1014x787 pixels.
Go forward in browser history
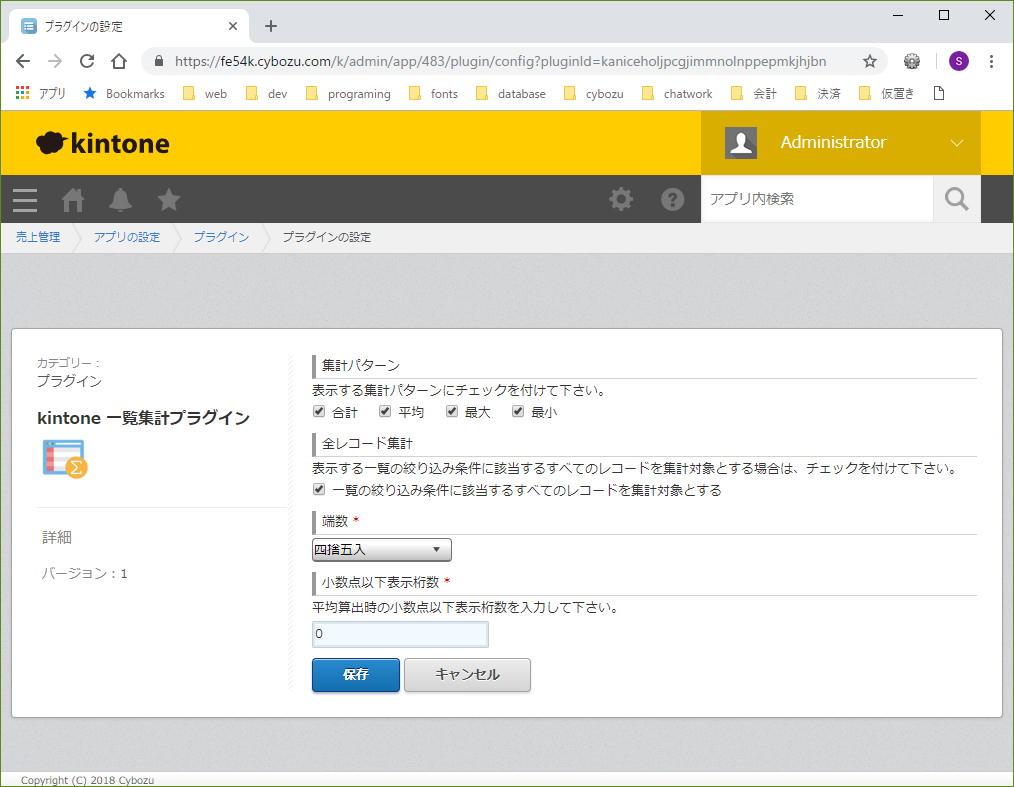pos(55,61)
